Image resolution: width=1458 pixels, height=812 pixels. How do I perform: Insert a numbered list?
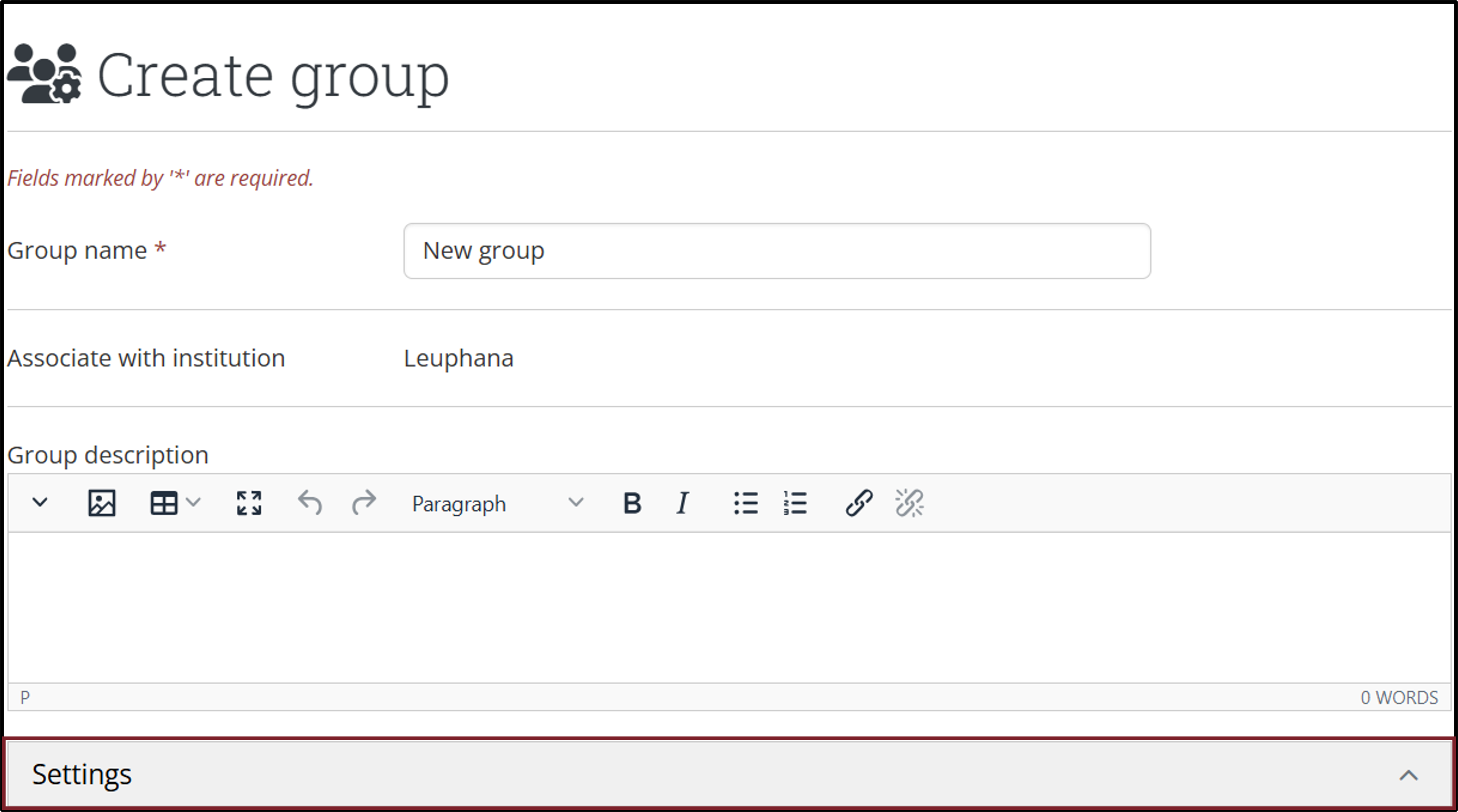pos(795,503)
